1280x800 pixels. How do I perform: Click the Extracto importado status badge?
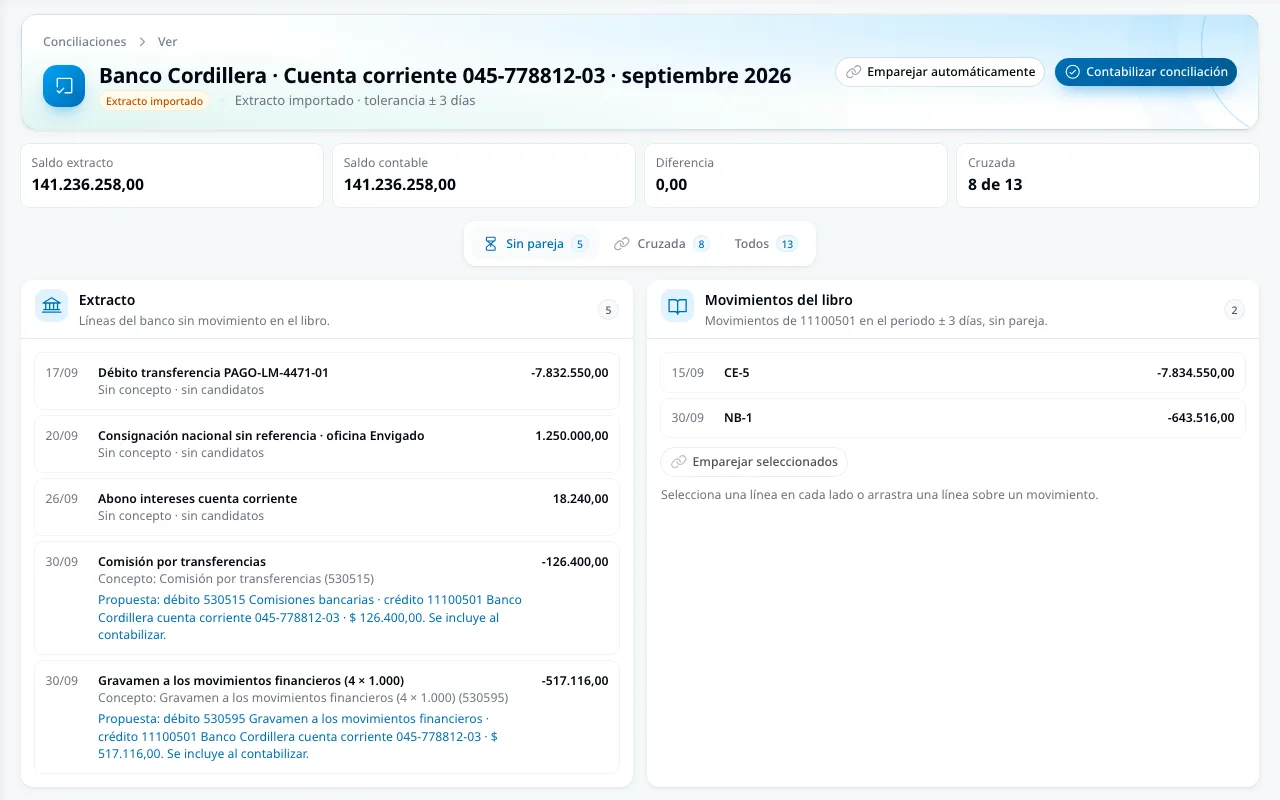tap(154, 101)
